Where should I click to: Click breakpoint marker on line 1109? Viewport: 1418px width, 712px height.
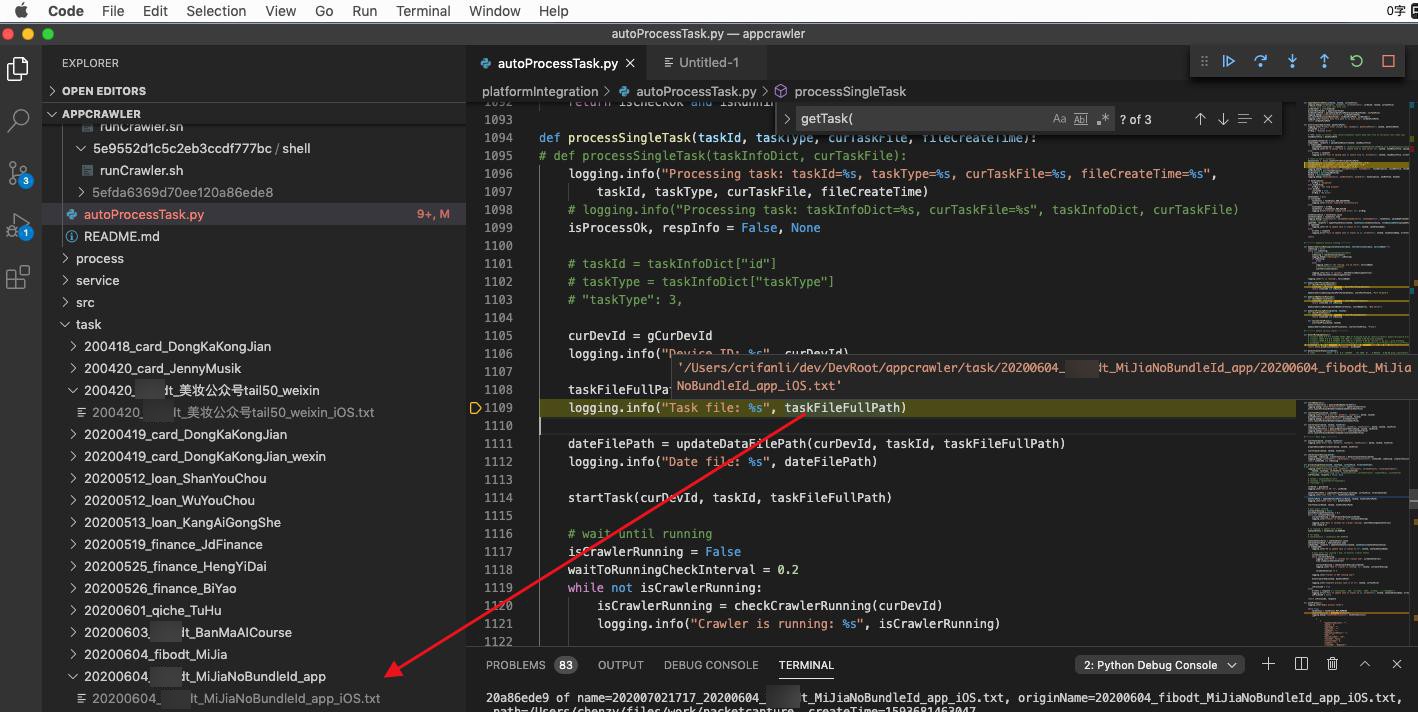coord(475,408)
